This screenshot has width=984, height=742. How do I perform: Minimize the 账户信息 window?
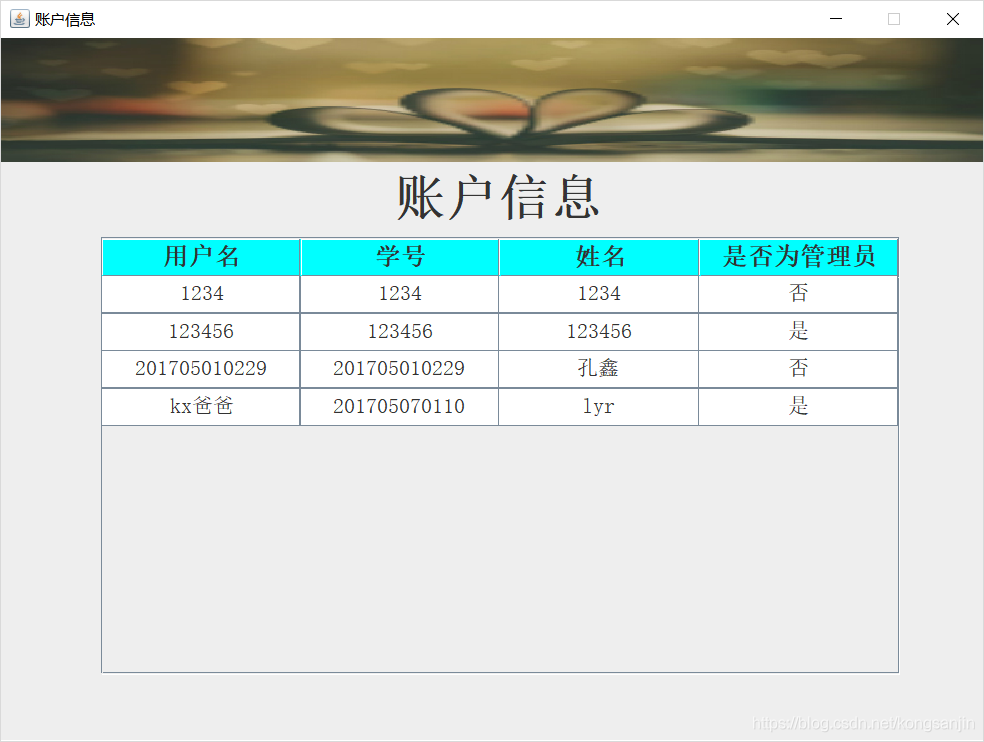tap(836, 19)
